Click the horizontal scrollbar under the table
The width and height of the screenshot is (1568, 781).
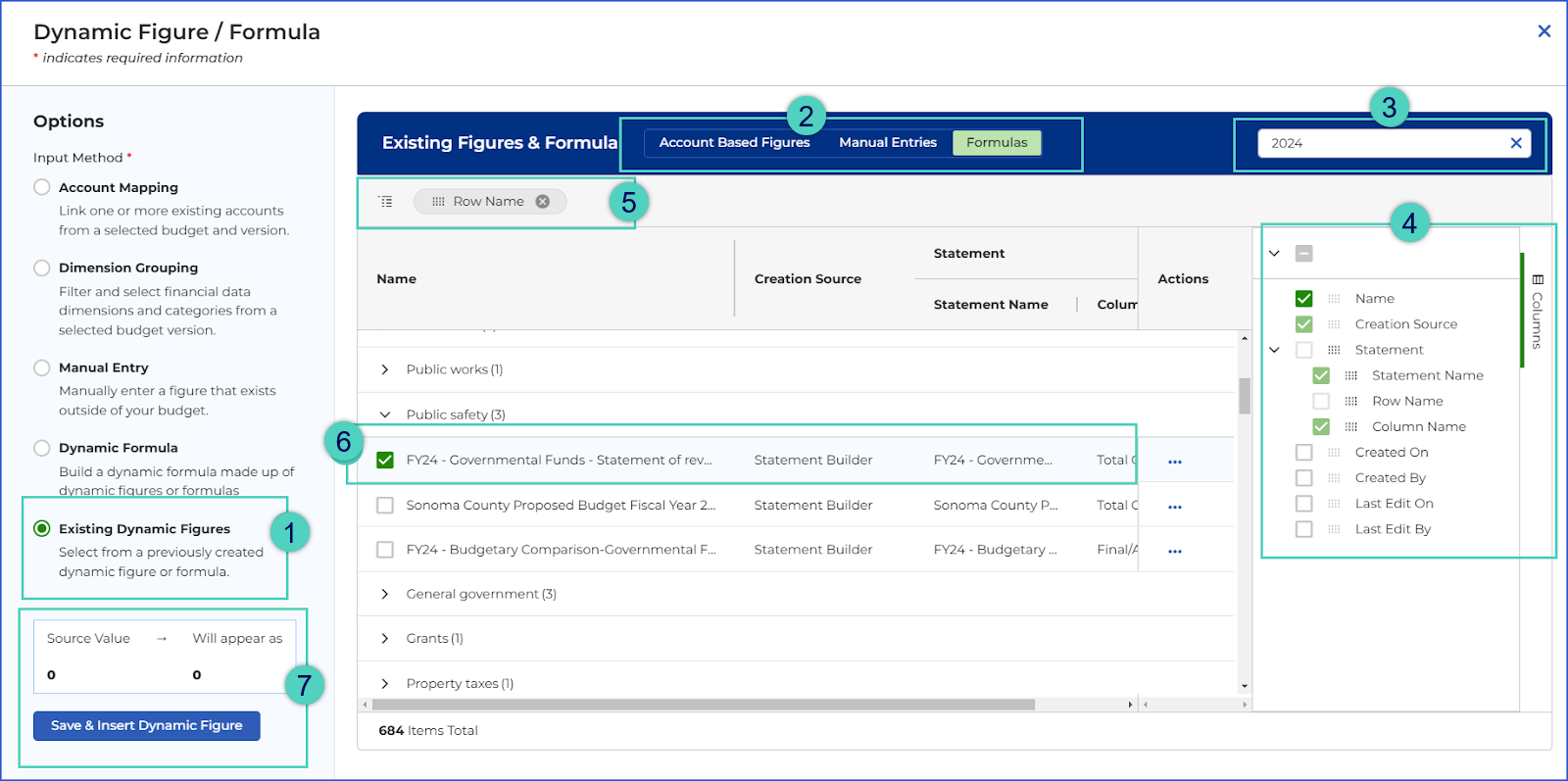tap(704, 705)
